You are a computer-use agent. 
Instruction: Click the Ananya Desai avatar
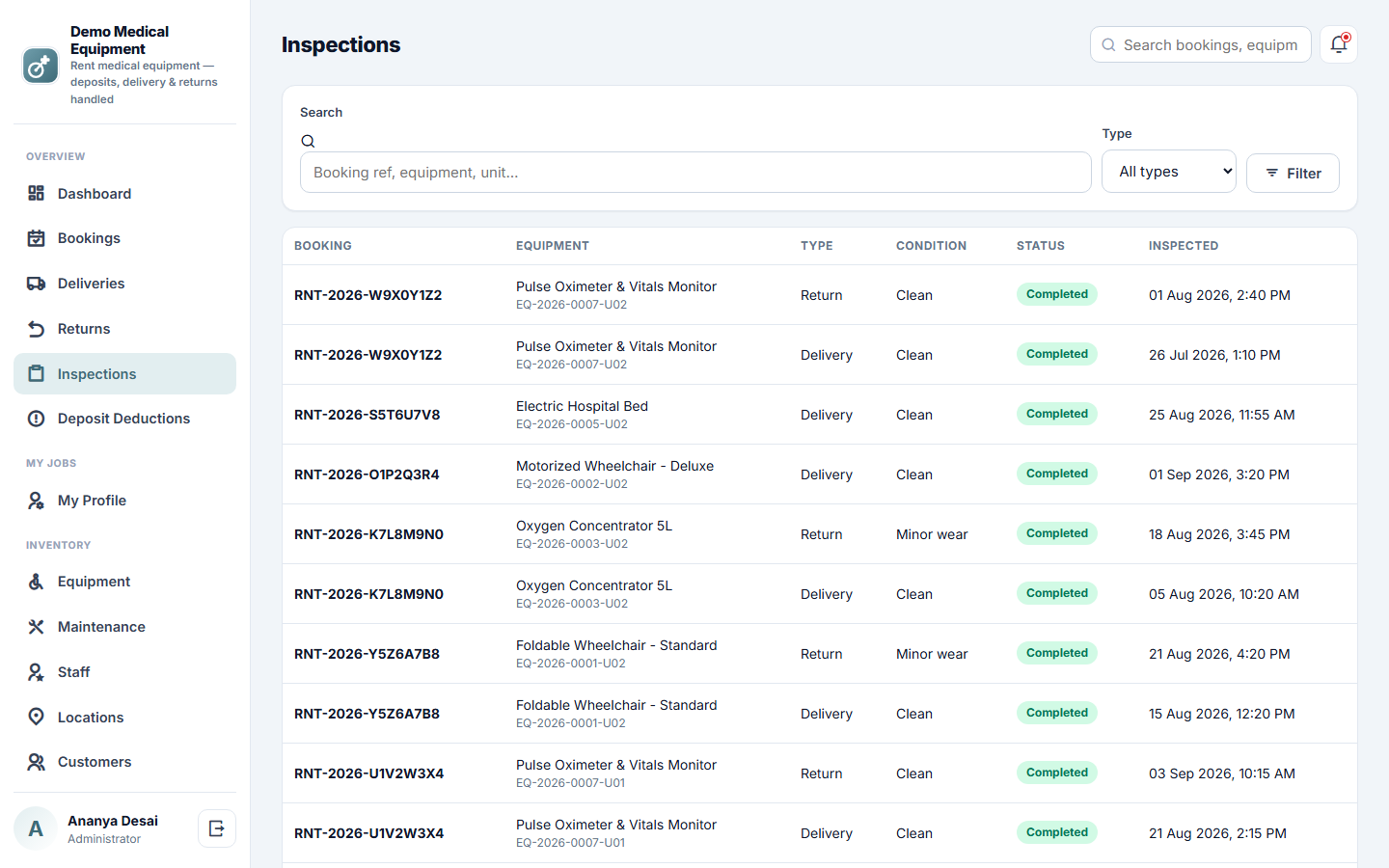click(x=36, y=828)
